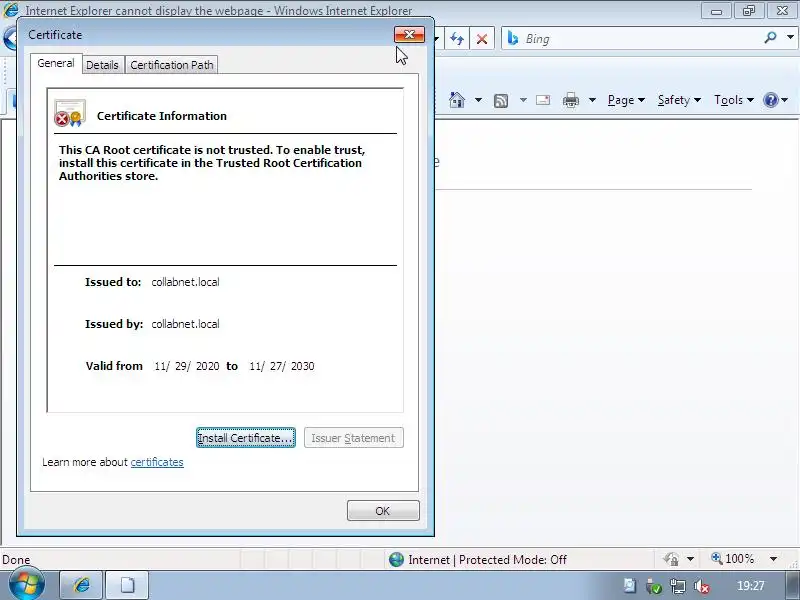800x600 pixels.
Task: Click the Help question mark icon
Action: (x=770, y=100)
